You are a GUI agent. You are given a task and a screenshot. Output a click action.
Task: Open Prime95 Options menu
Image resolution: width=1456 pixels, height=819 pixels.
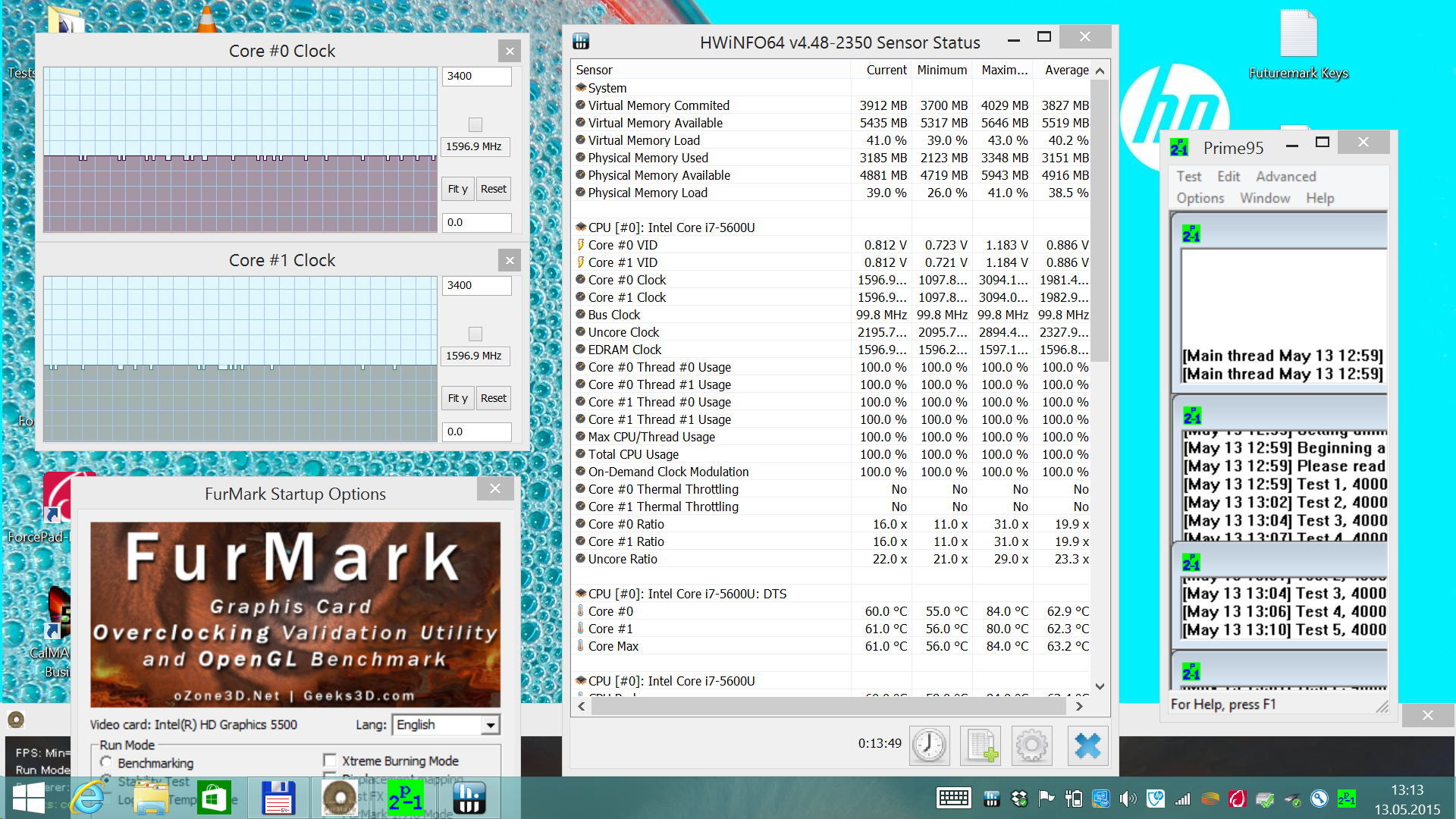coord(1200,198)
